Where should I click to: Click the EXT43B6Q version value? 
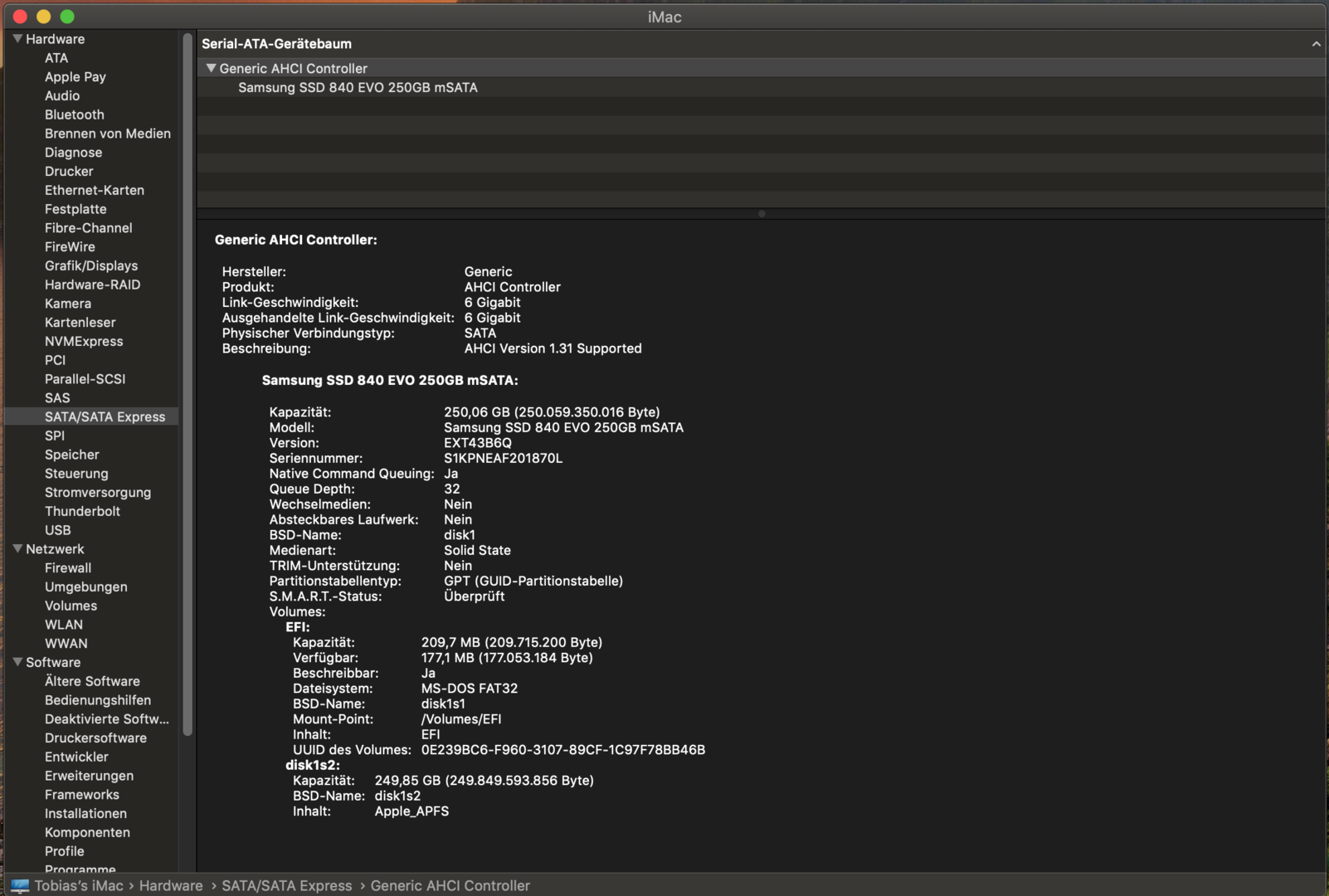click(x=478, y=443)
